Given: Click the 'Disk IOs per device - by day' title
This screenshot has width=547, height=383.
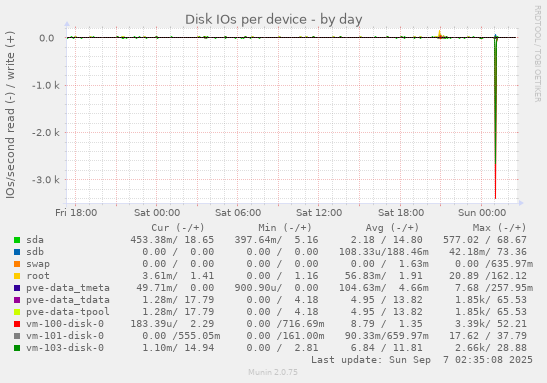Looking at the screenshot, I should tap(274, 20).
